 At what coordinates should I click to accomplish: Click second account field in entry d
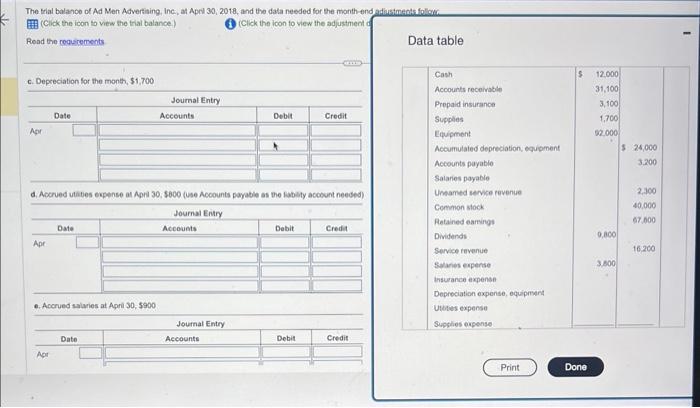[x=179, y=257]
